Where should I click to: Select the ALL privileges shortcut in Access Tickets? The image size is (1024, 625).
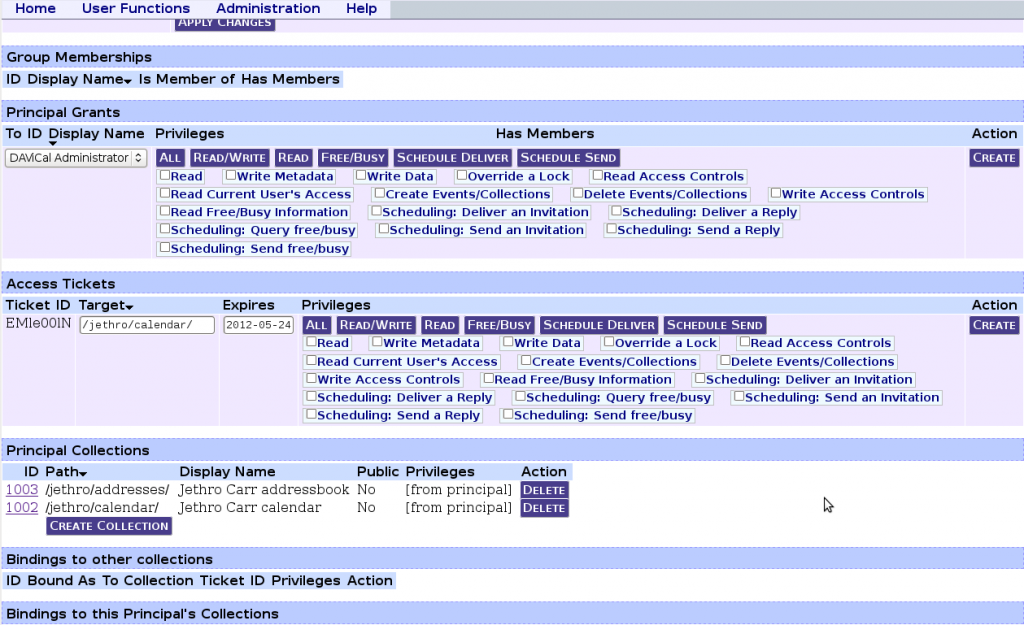pyautogui.click(x=316, y=324)
